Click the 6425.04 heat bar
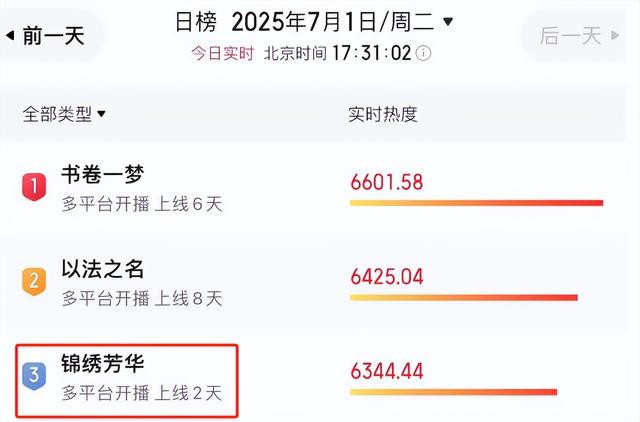This screenshot has height=422, width=640. pos(464,298)
